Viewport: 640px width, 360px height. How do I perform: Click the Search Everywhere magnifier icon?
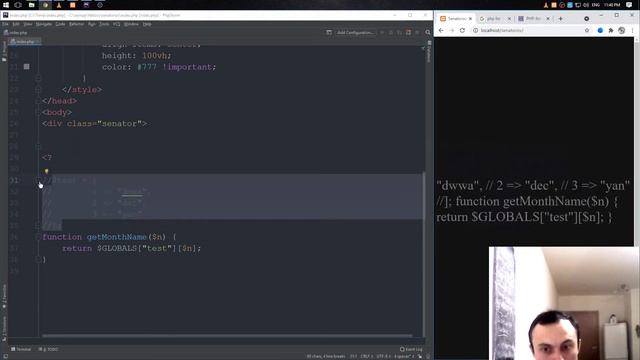pos(428,32)
